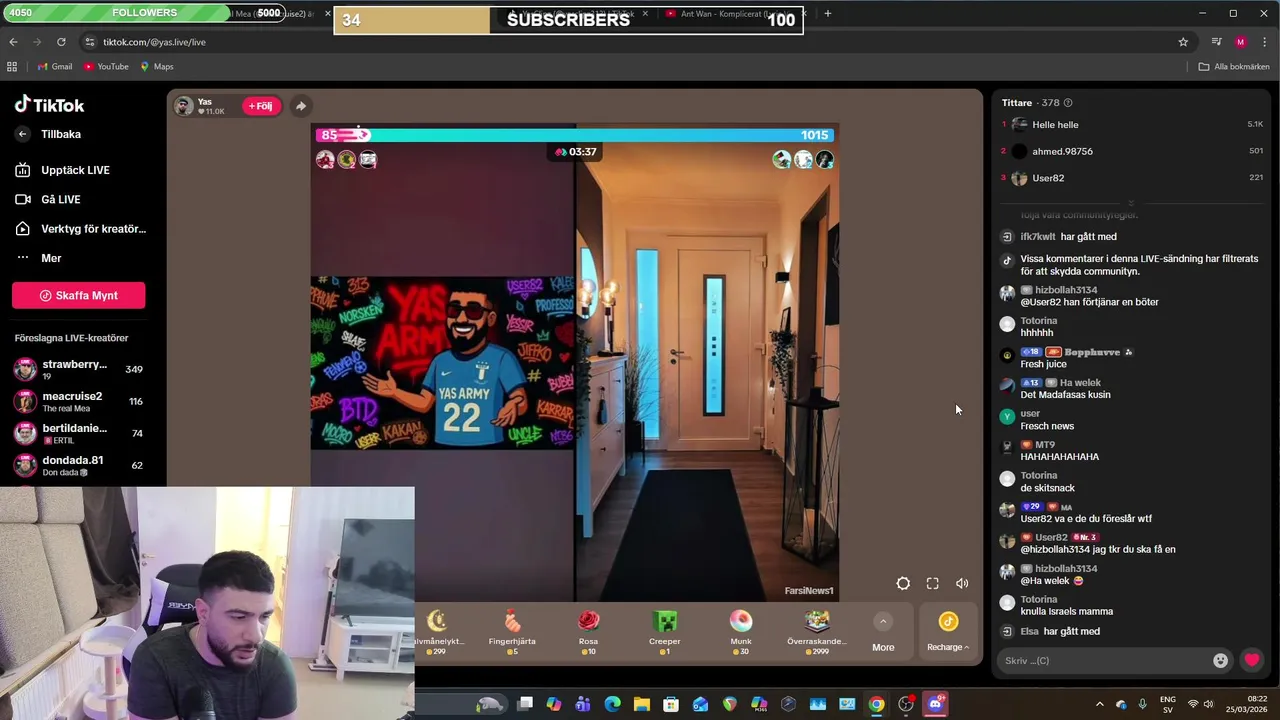Click the TikTok logo
The width and height of the screenshot is (1280, 720).
coord(49,105)
